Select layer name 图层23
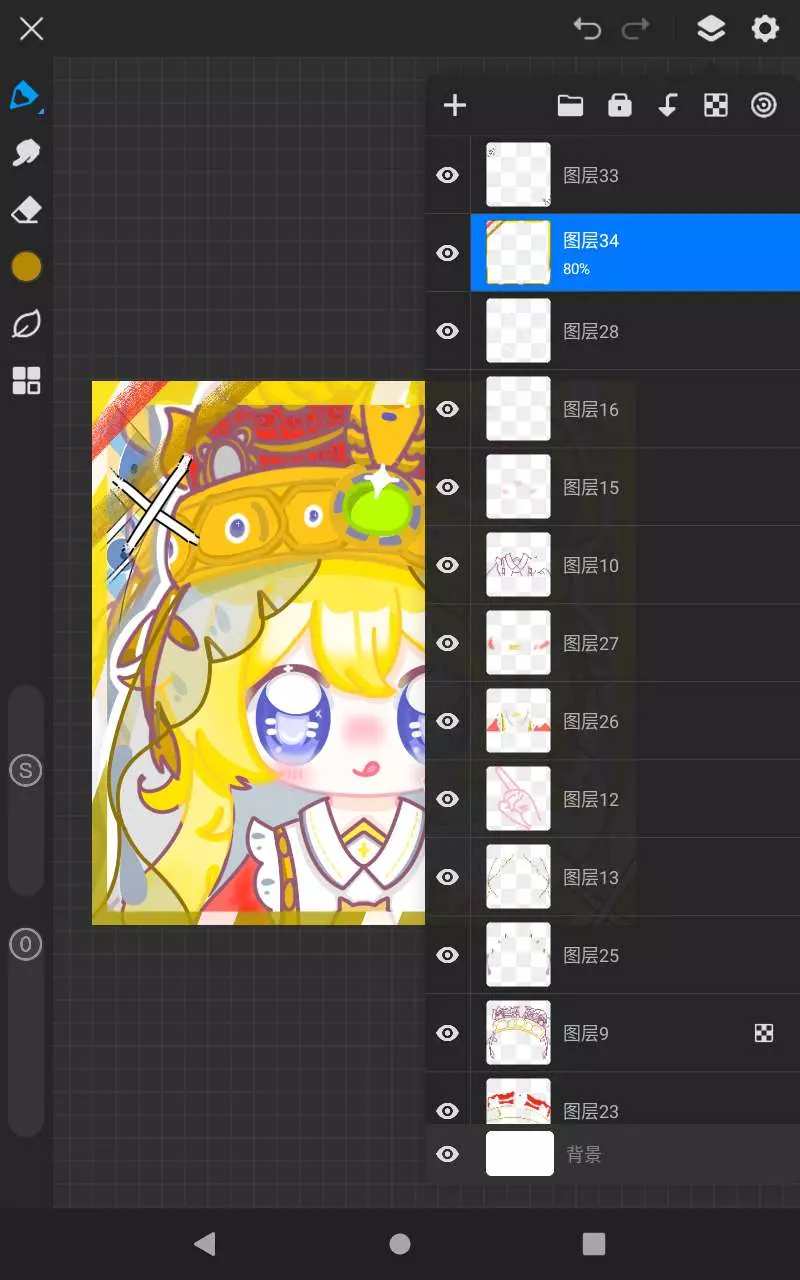The image size is (800, 1280). pos(591,1111)
